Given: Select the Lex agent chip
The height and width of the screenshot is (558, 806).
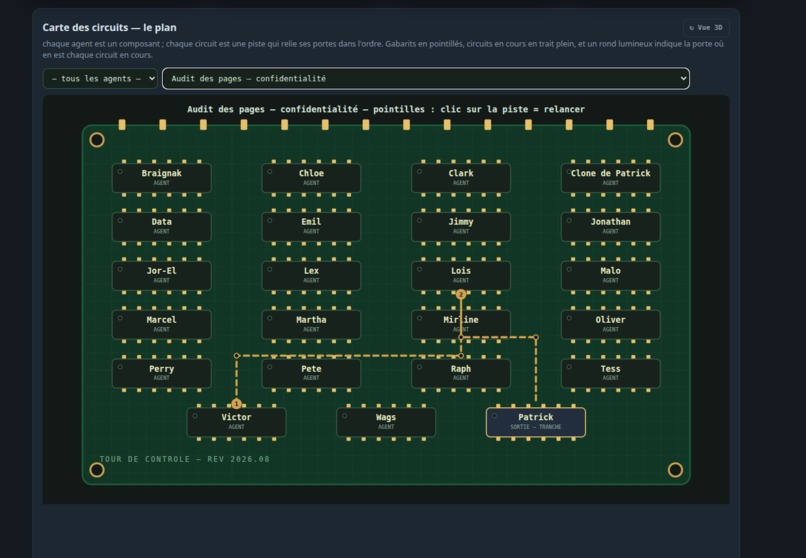Looking at the screenshot, I should [x=311, y=275].
